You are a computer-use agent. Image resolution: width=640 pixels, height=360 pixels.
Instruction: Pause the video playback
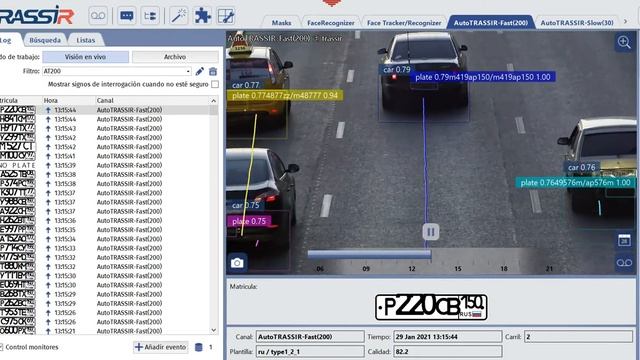tap(431, 232)
